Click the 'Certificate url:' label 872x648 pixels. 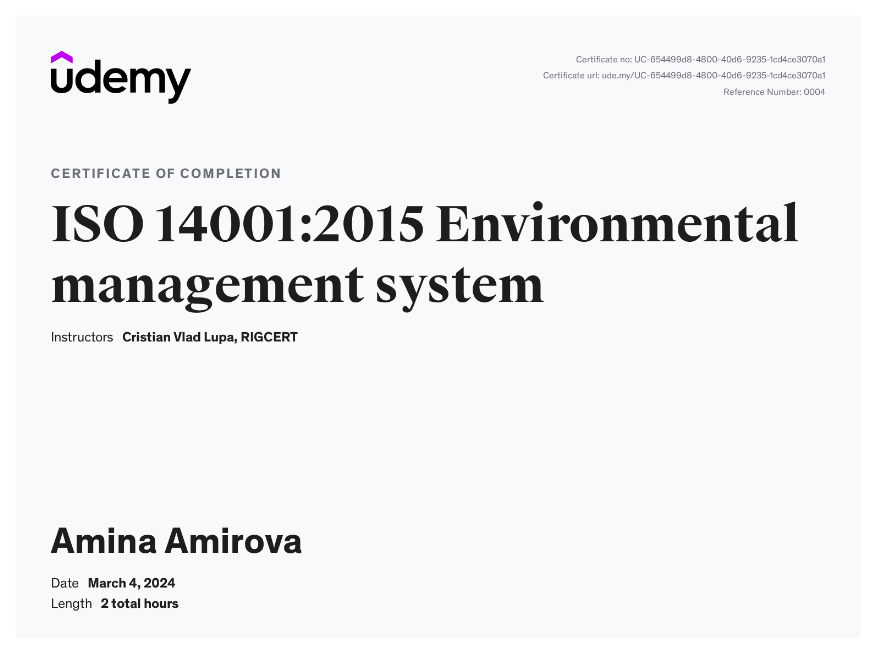pyautogui.click(x=570, y=76)
